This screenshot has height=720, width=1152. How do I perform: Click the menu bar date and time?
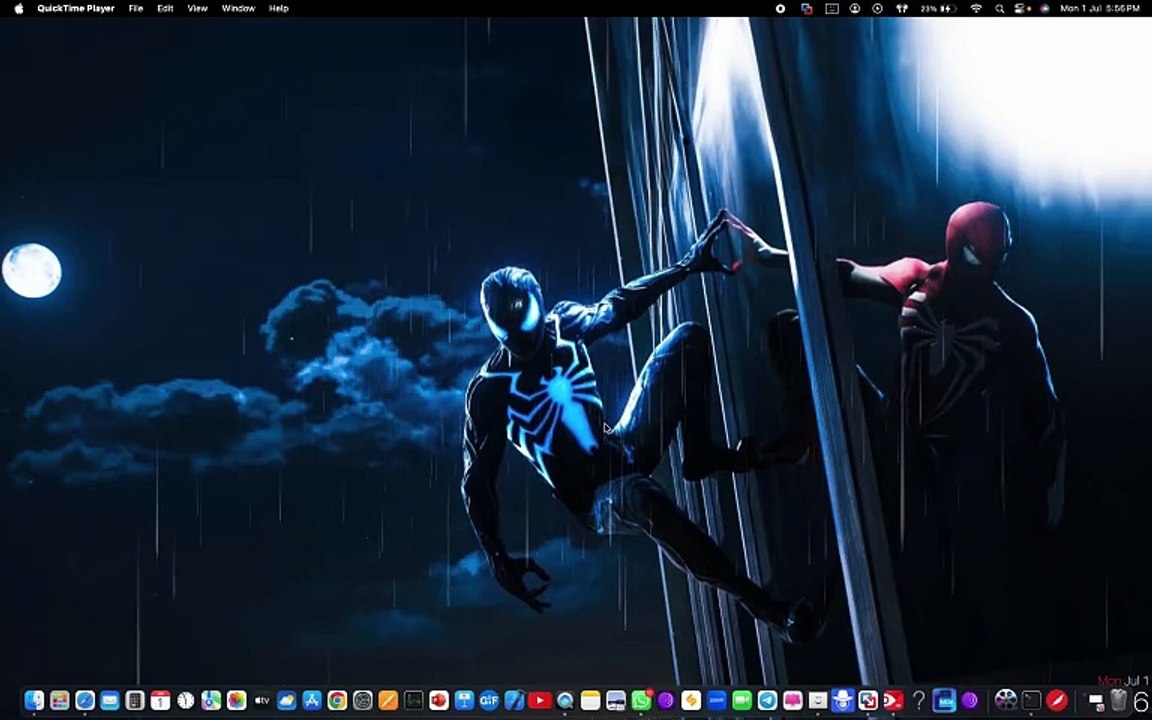pyautogui.click(x=1100, y=9)
